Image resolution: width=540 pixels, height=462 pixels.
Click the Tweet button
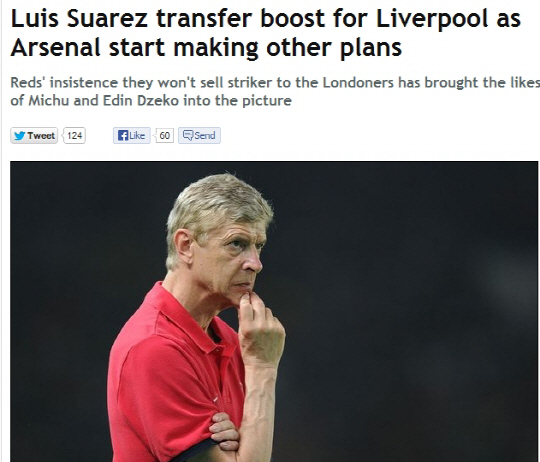[34, 136]
